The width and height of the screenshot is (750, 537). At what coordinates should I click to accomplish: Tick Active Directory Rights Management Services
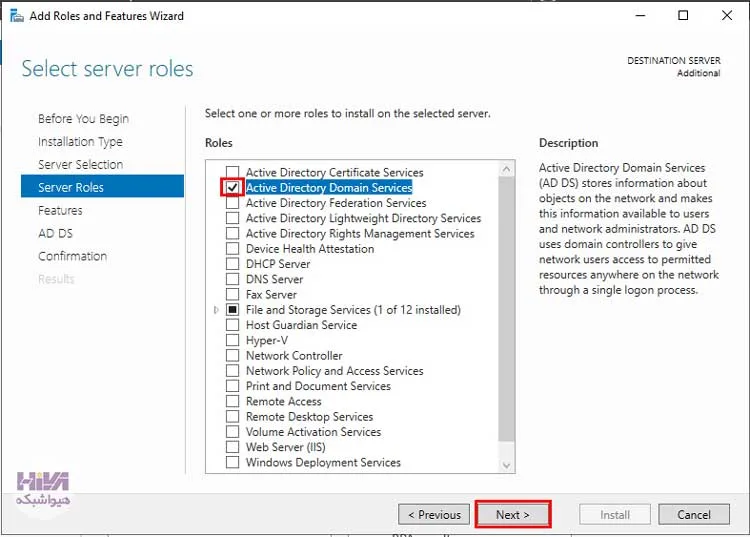coord(232,233)
